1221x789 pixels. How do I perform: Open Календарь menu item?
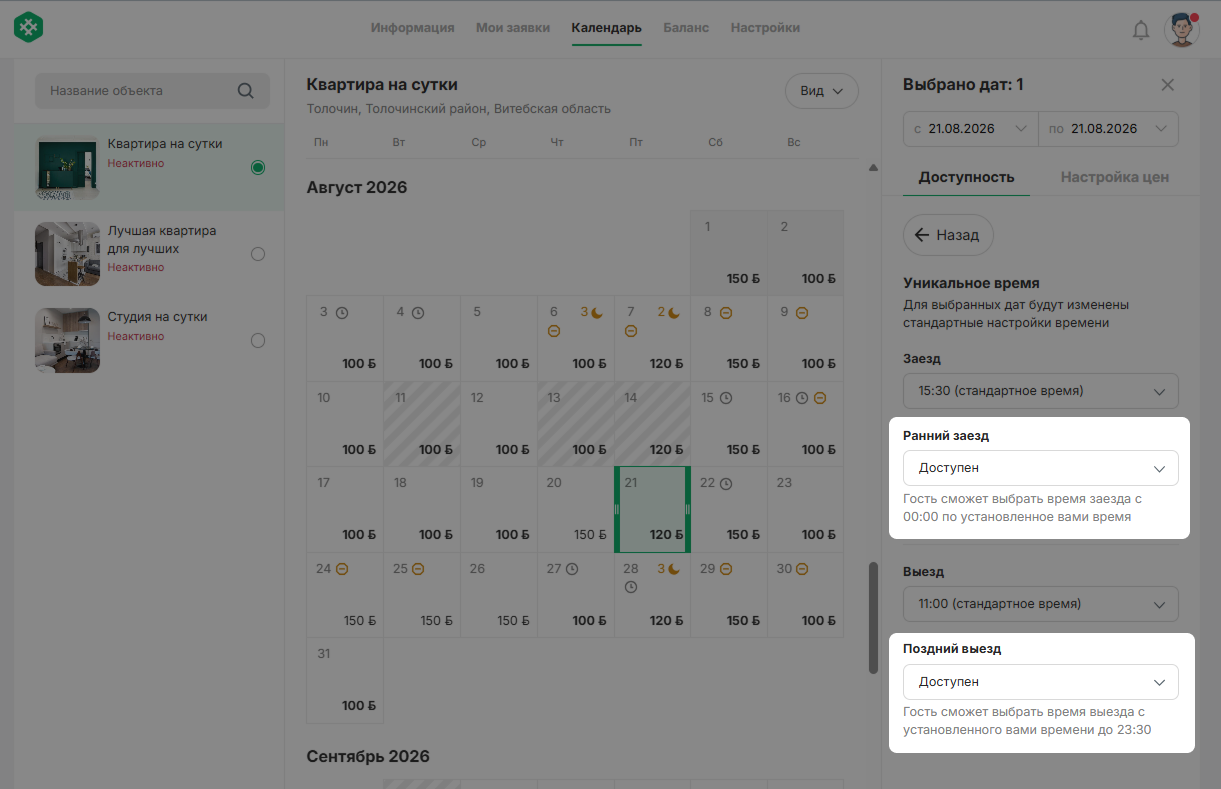[607, 28]
